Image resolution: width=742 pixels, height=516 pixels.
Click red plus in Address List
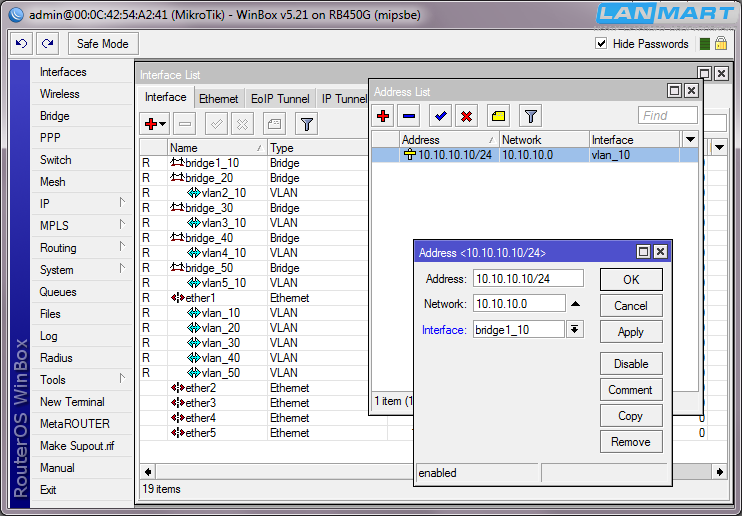(383, 116)
